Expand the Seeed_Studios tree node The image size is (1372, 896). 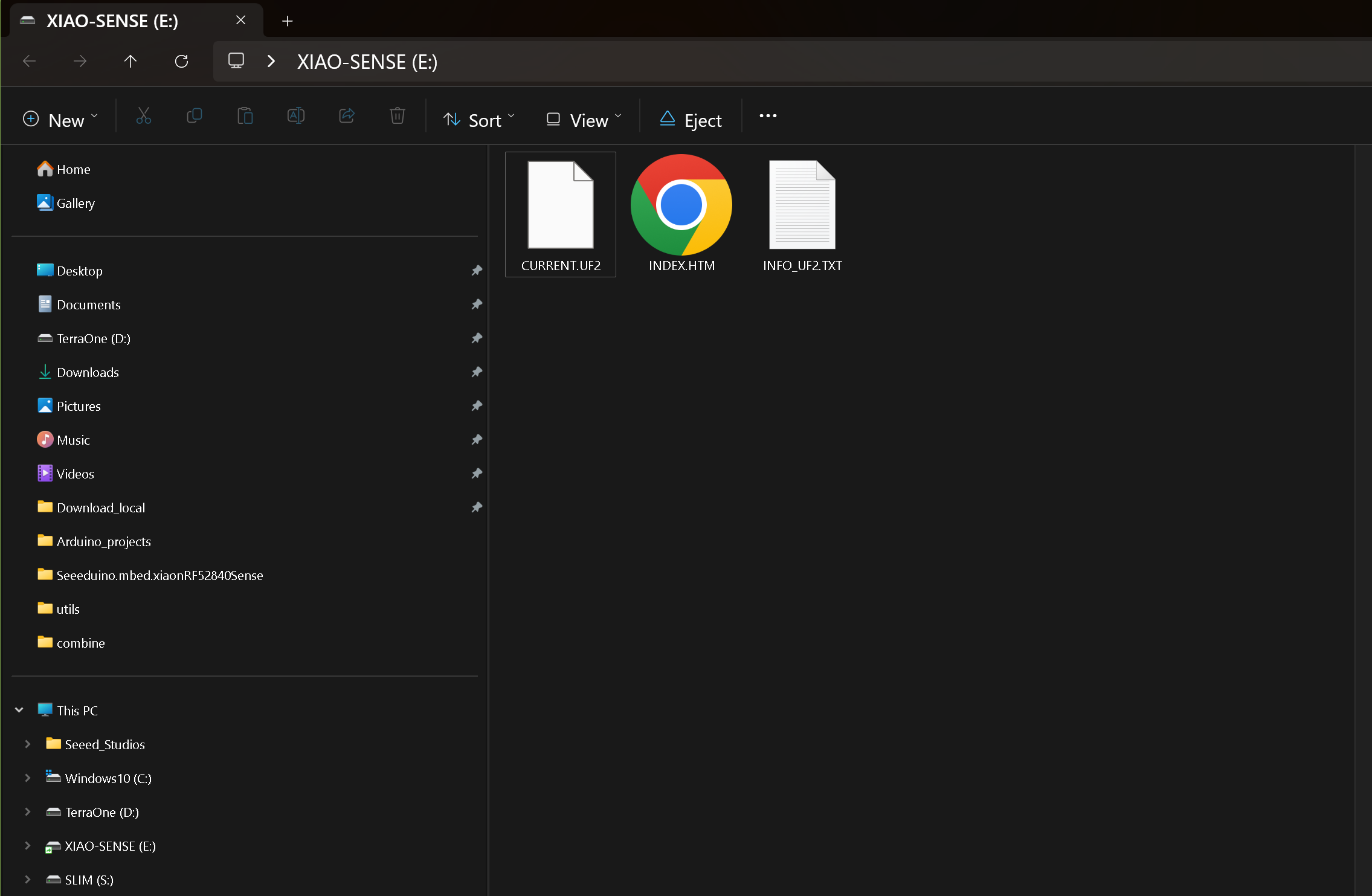coord(28,744)
